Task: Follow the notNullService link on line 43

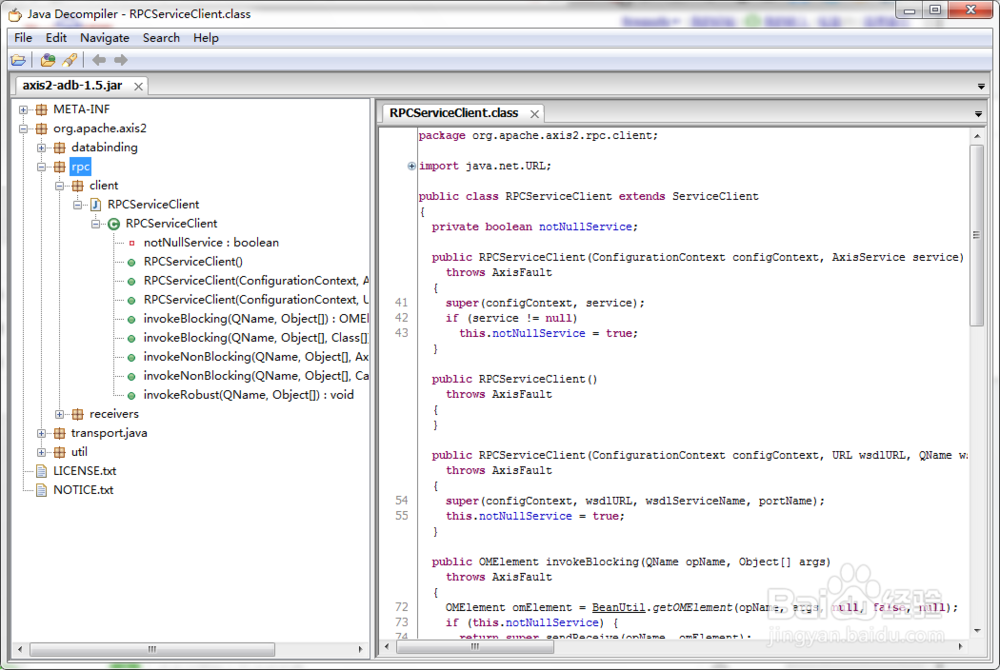Action: (538, 333)
